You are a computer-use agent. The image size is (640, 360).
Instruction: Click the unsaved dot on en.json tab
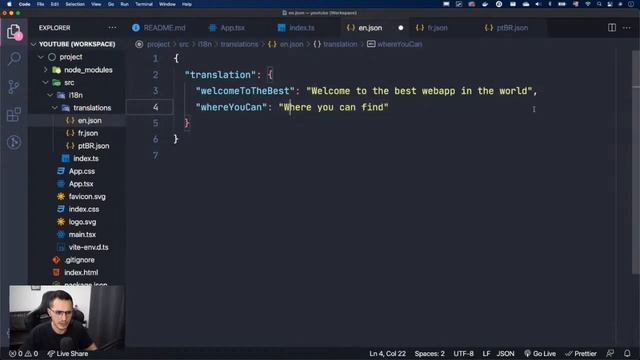pos(400,28)
